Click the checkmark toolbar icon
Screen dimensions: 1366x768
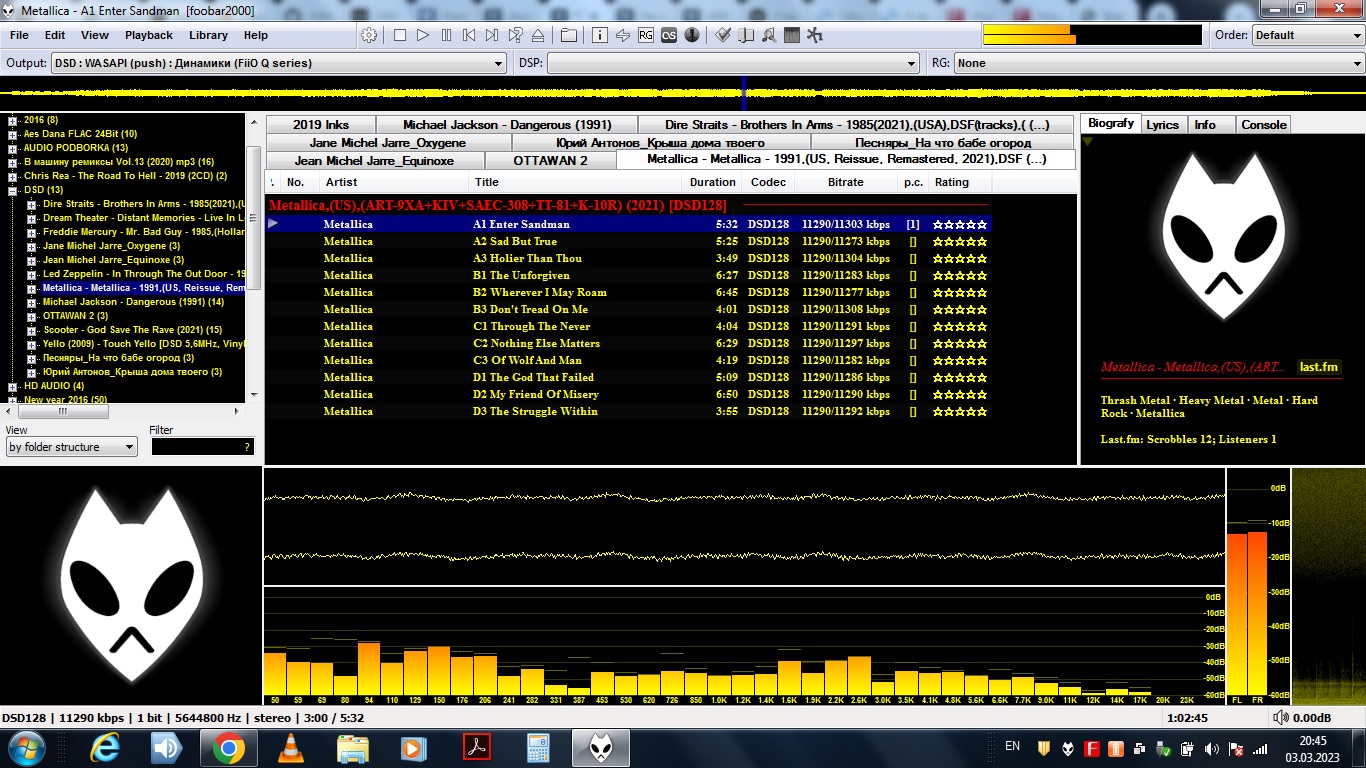pyautogui.click(x=722, y=35)
